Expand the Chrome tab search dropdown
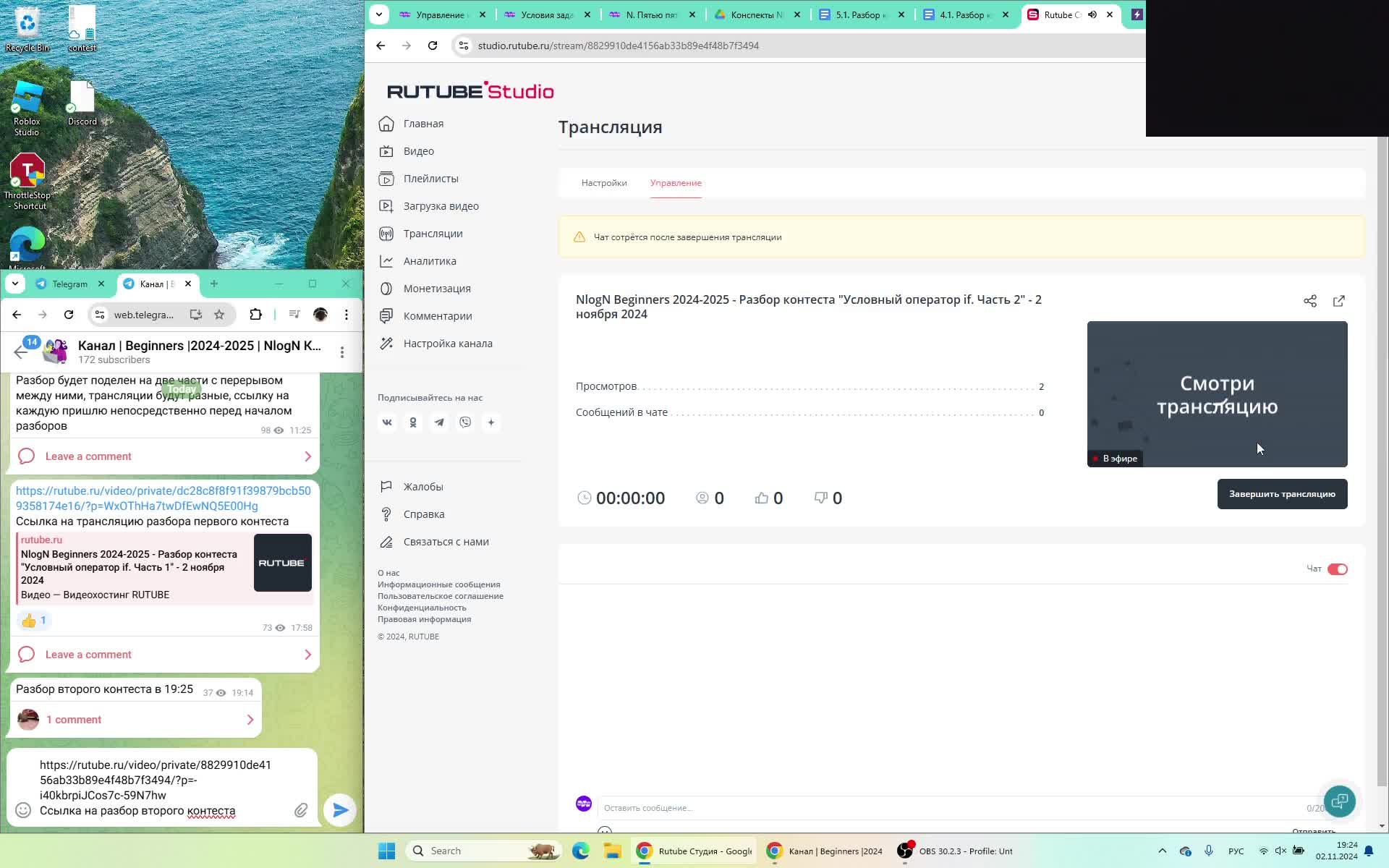 [x=378, y=14]
